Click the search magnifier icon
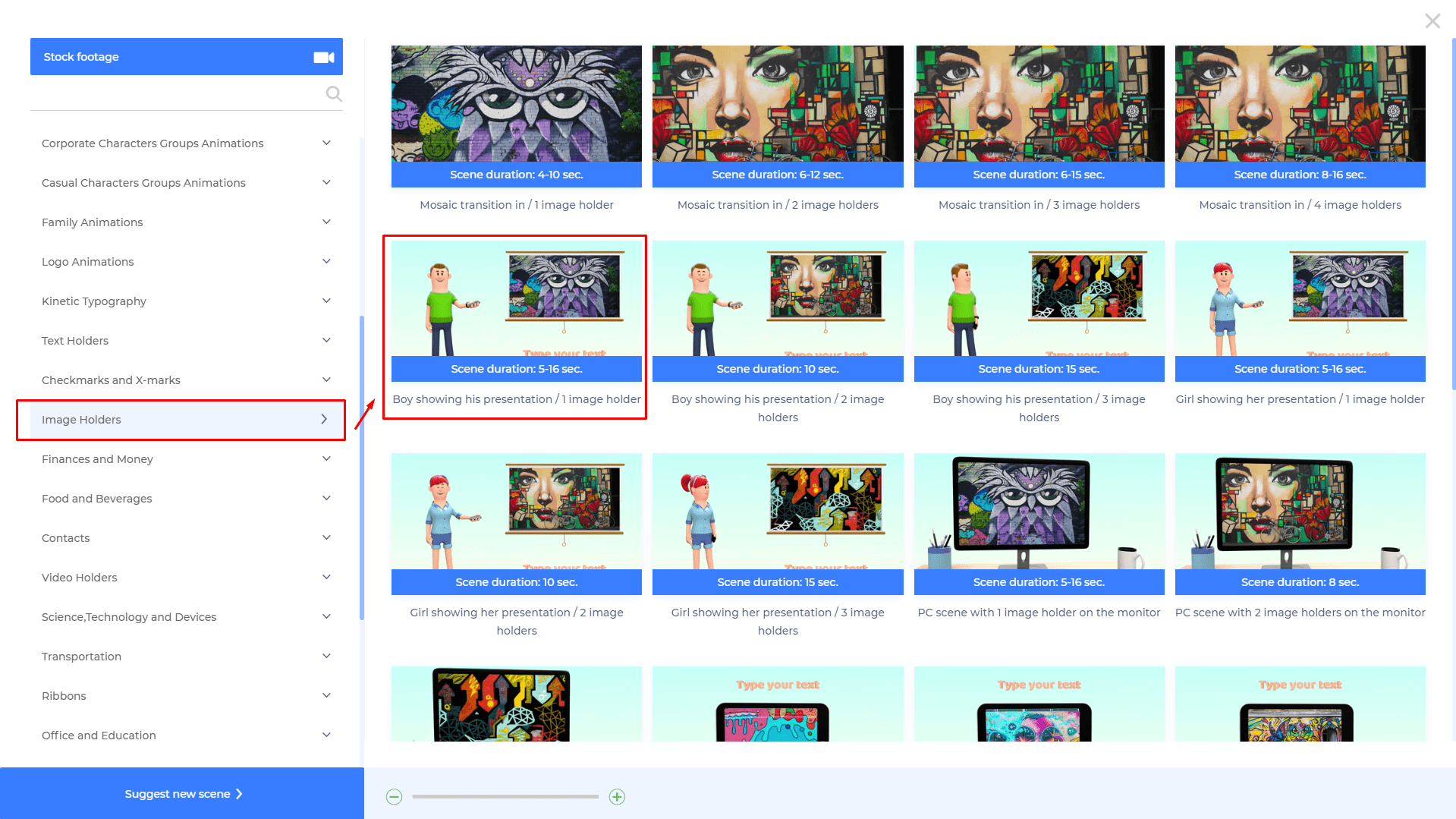The width and height of the screenshot is (1456, 819). click(334, 93)
